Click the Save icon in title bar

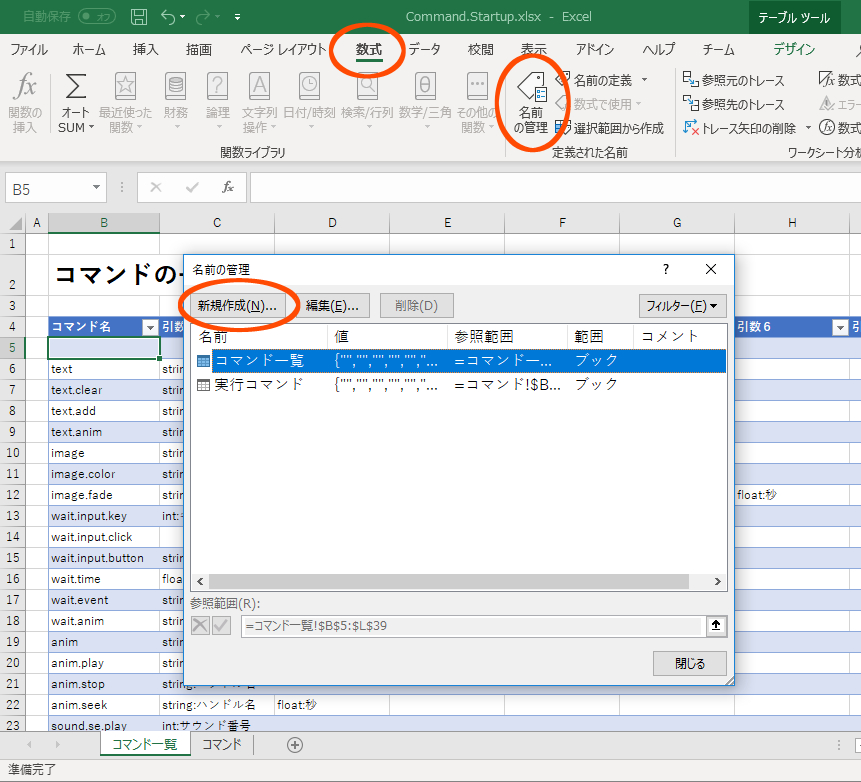[138, 17]
